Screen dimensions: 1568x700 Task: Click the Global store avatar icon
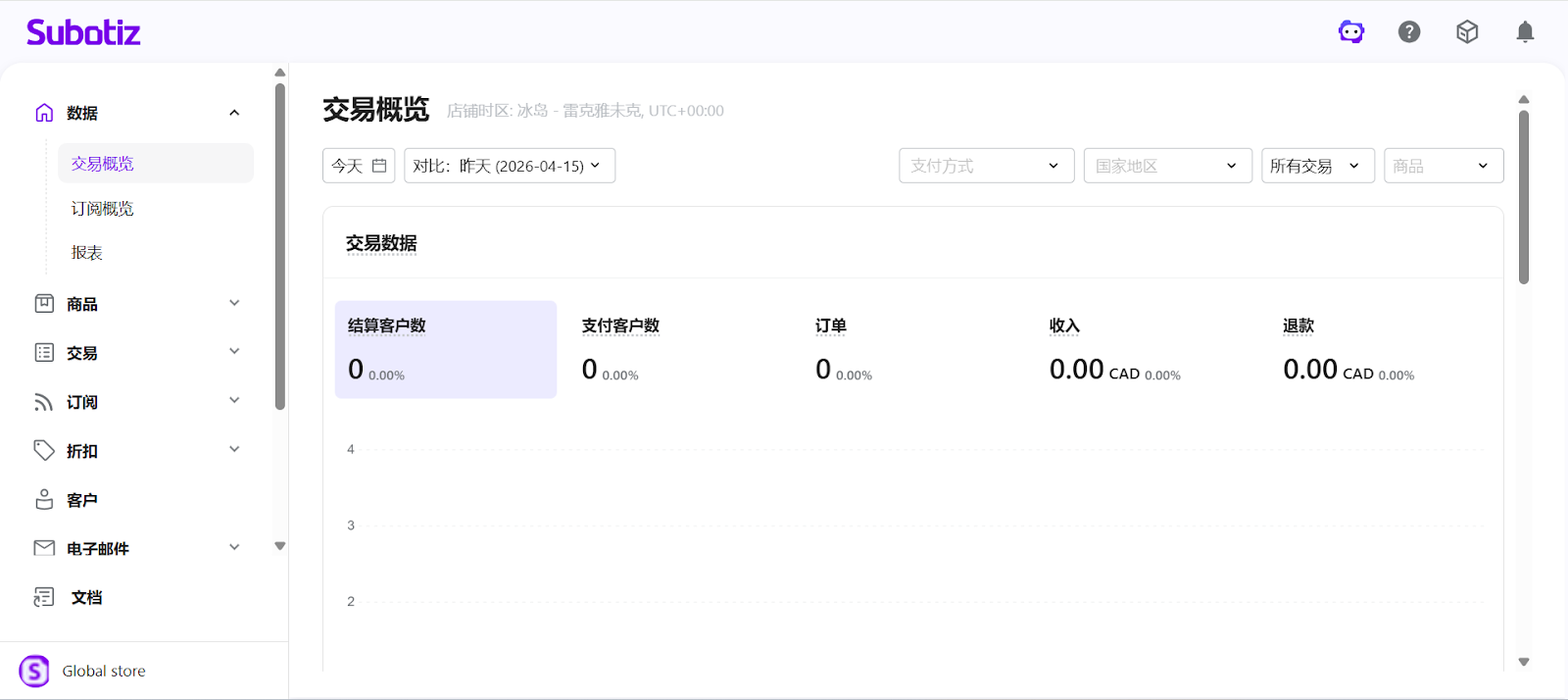pyautogui.click(x=34, y=672)
